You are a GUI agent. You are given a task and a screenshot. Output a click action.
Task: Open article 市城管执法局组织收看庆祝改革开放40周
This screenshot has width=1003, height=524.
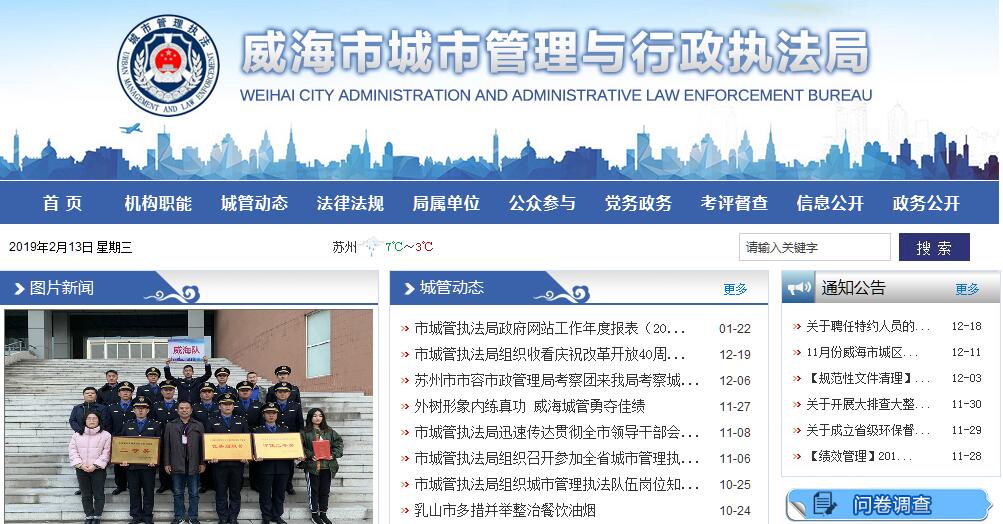point(549,354)
